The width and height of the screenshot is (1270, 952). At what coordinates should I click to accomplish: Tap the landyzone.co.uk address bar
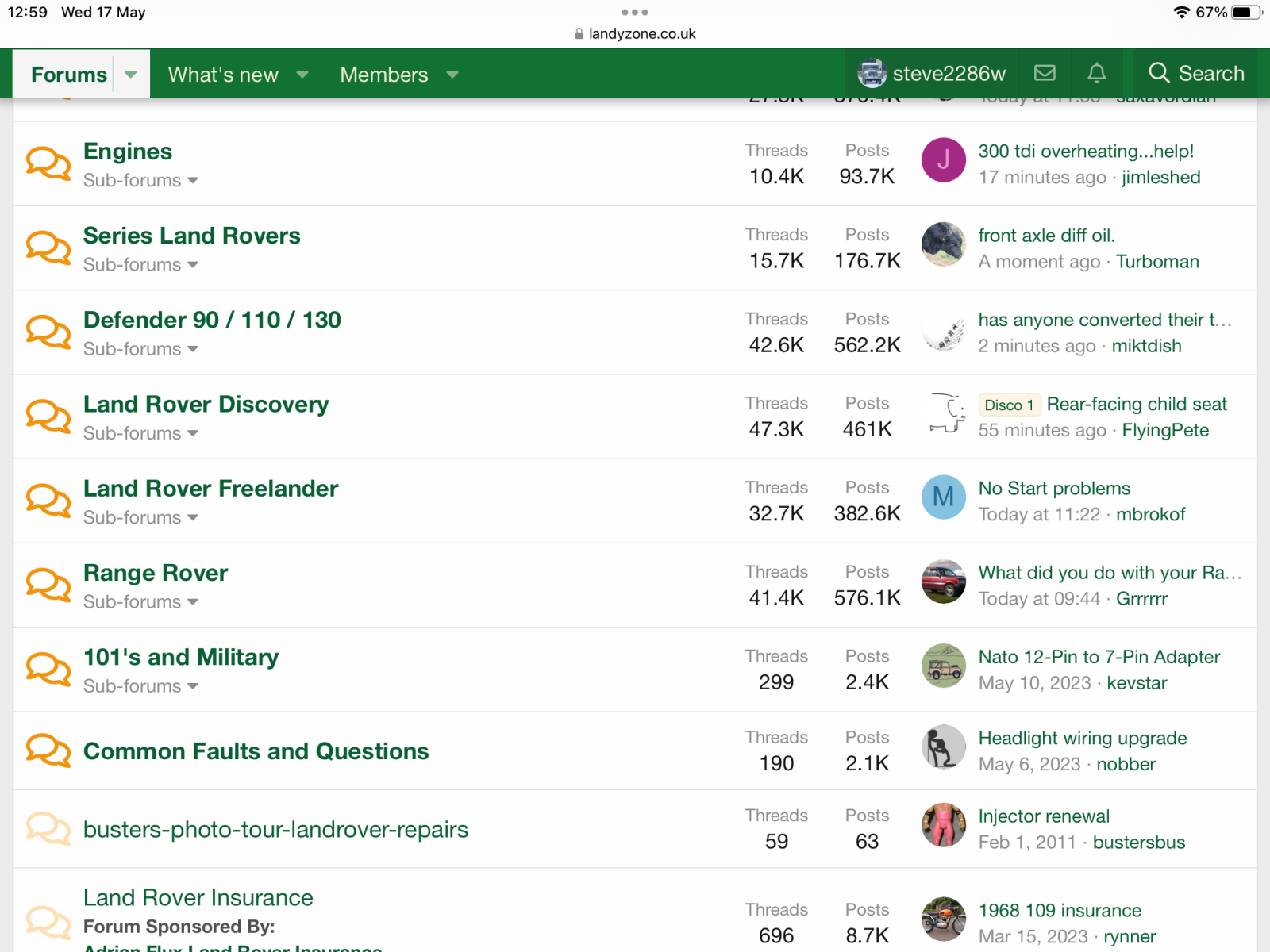point(635,33)
